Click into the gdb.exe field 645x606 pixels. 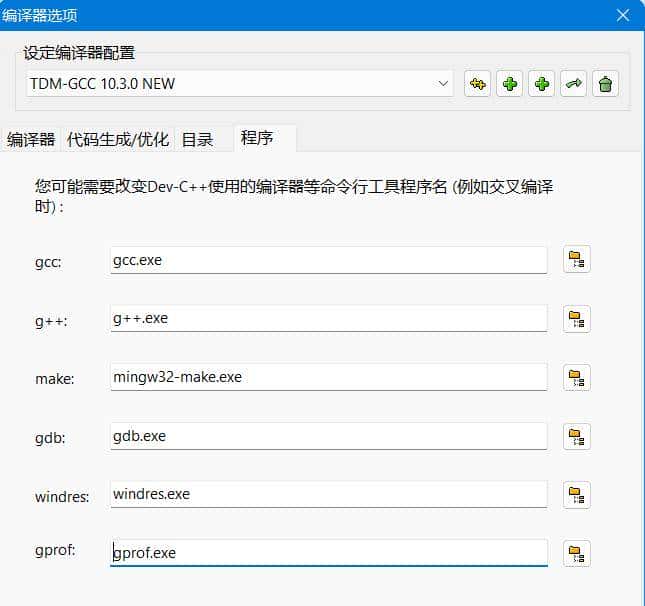click(x=329, y=436)
